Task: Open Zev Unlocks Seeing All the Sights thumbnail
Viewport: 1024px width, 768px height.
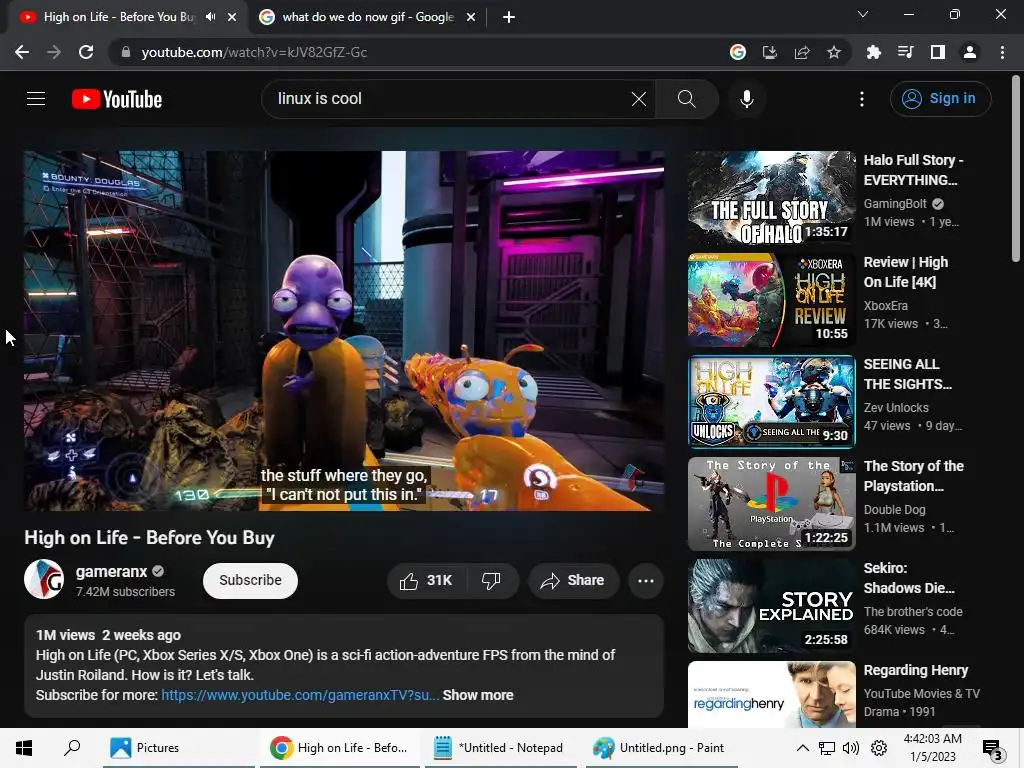Action: [x=771, y=402]
